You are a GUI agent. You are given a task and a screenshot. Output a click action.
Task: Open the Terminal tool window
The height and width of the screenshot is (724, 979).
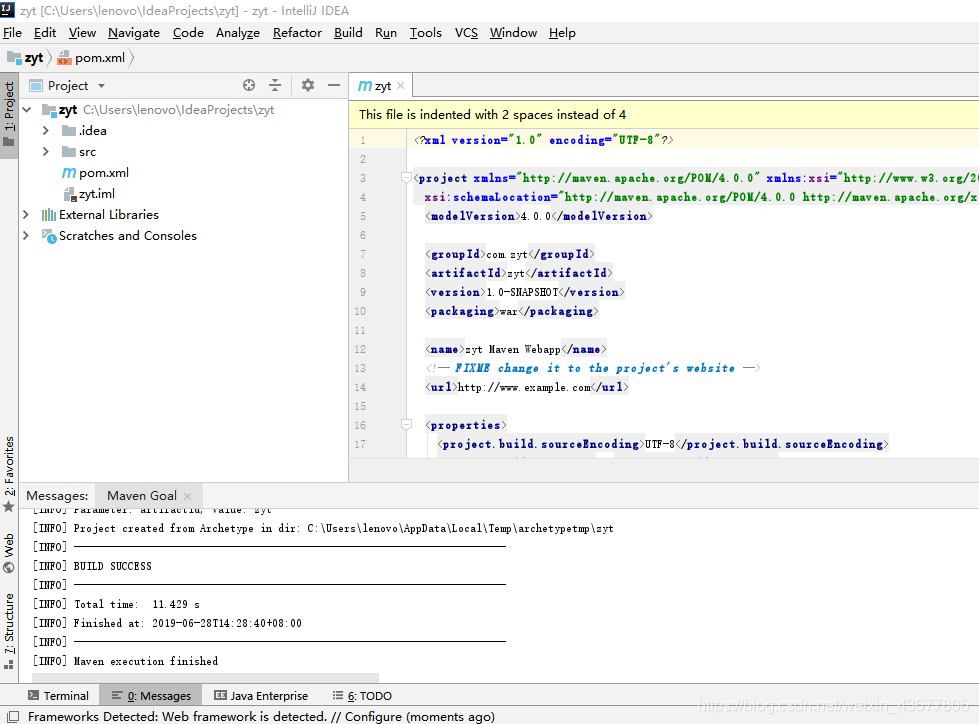[x=58, y=695]
